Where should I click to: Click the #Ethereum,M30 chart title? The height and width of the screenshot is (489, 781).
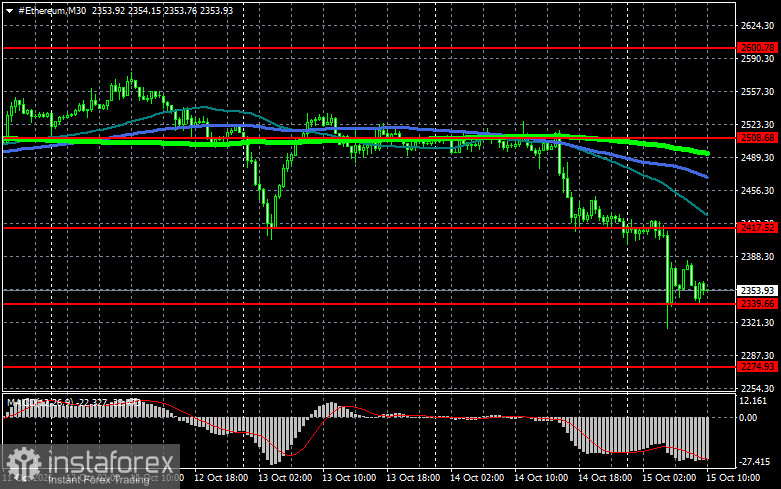click(x=52, y=10)
